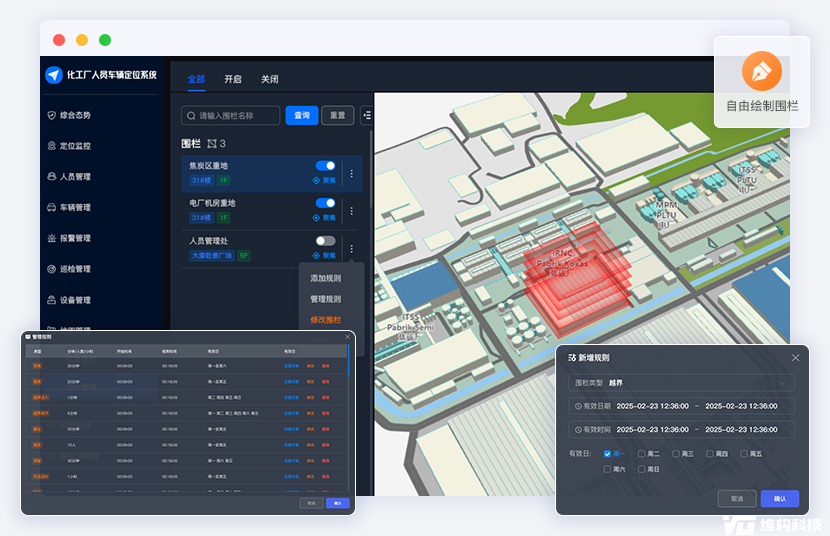Switch to the 开启 tab
Screen dimensions: 830x536
pyautogui.click(x=232, y=79)
